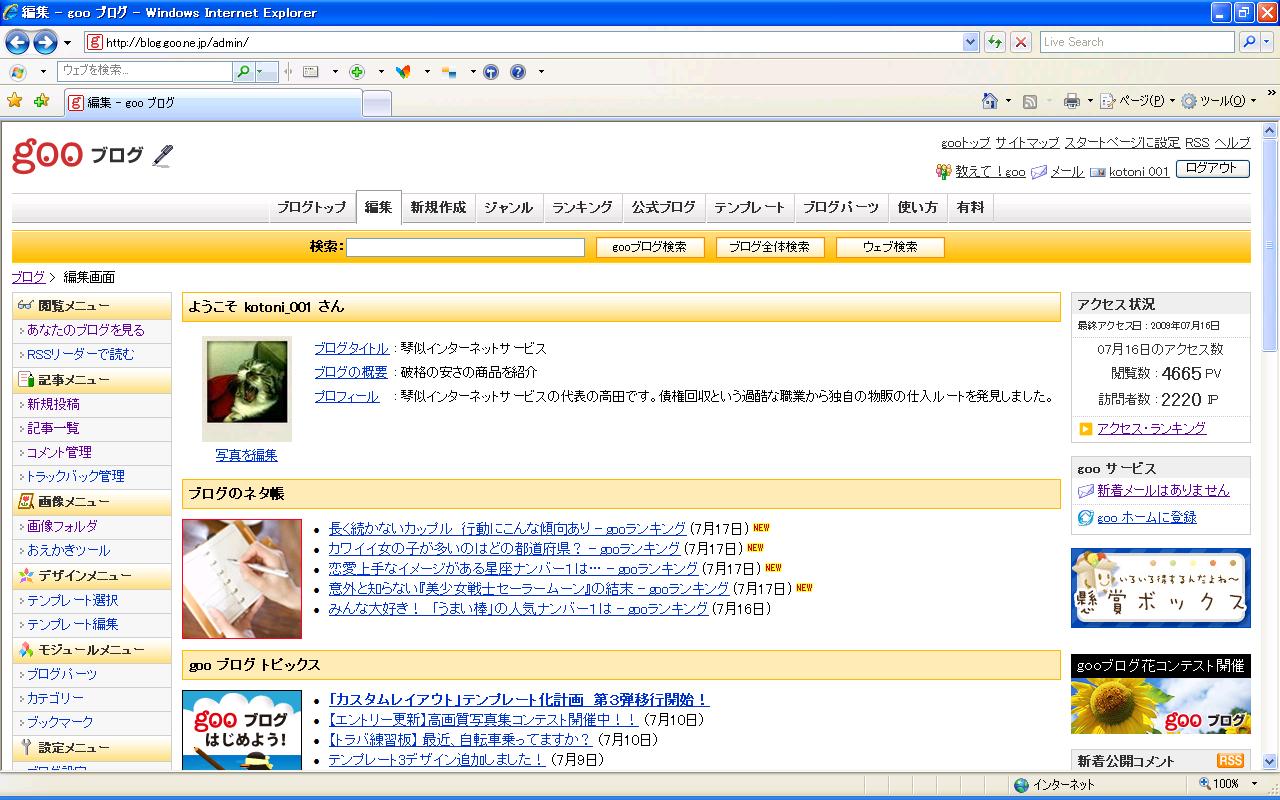This screenshot has width=1280, height=800.
Task: Click the Windows Live toolbar logo icon
Action: tap(18, 72)
